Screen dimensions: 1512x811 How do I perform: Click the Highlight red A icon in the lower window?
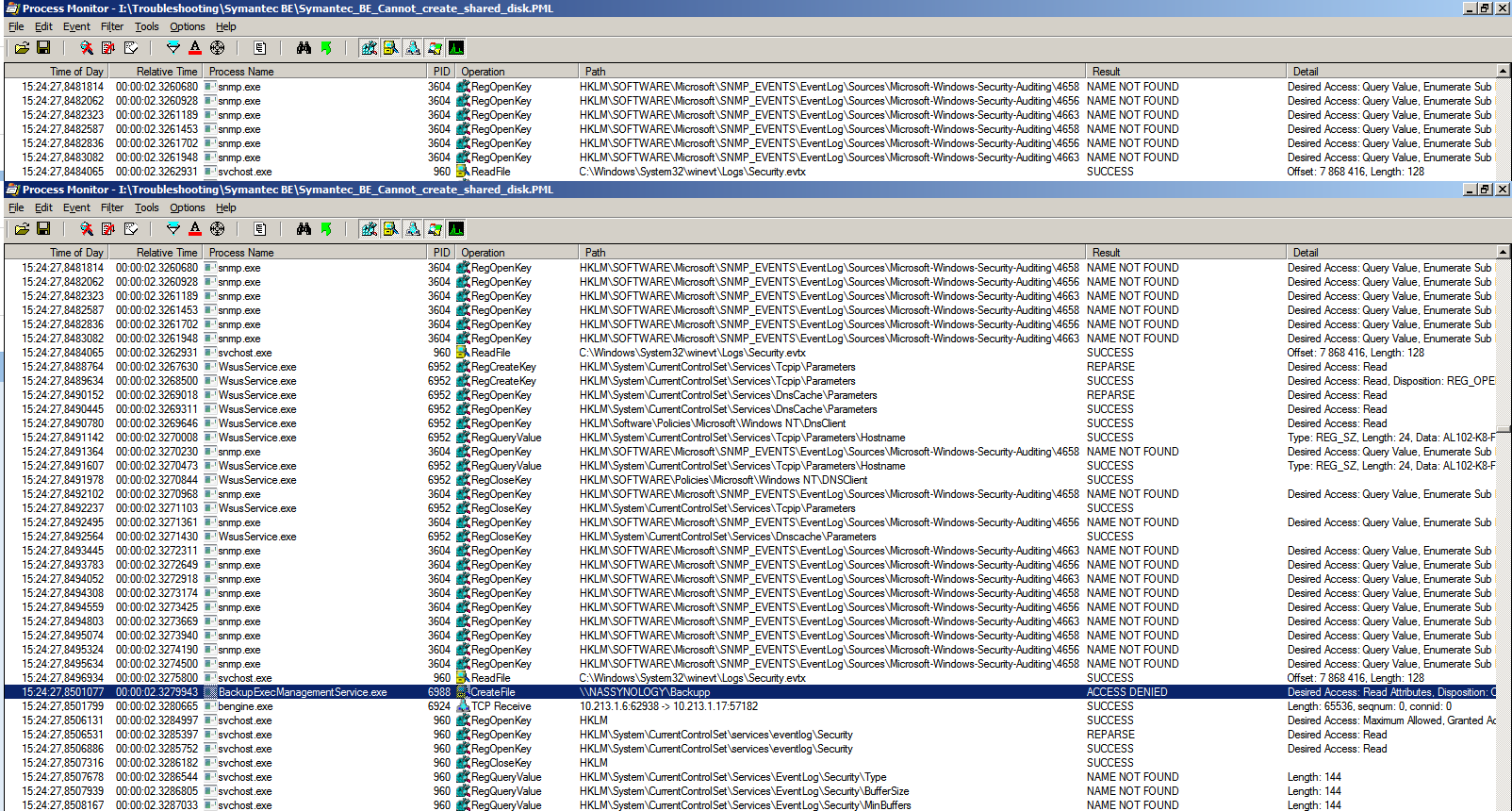195,229
